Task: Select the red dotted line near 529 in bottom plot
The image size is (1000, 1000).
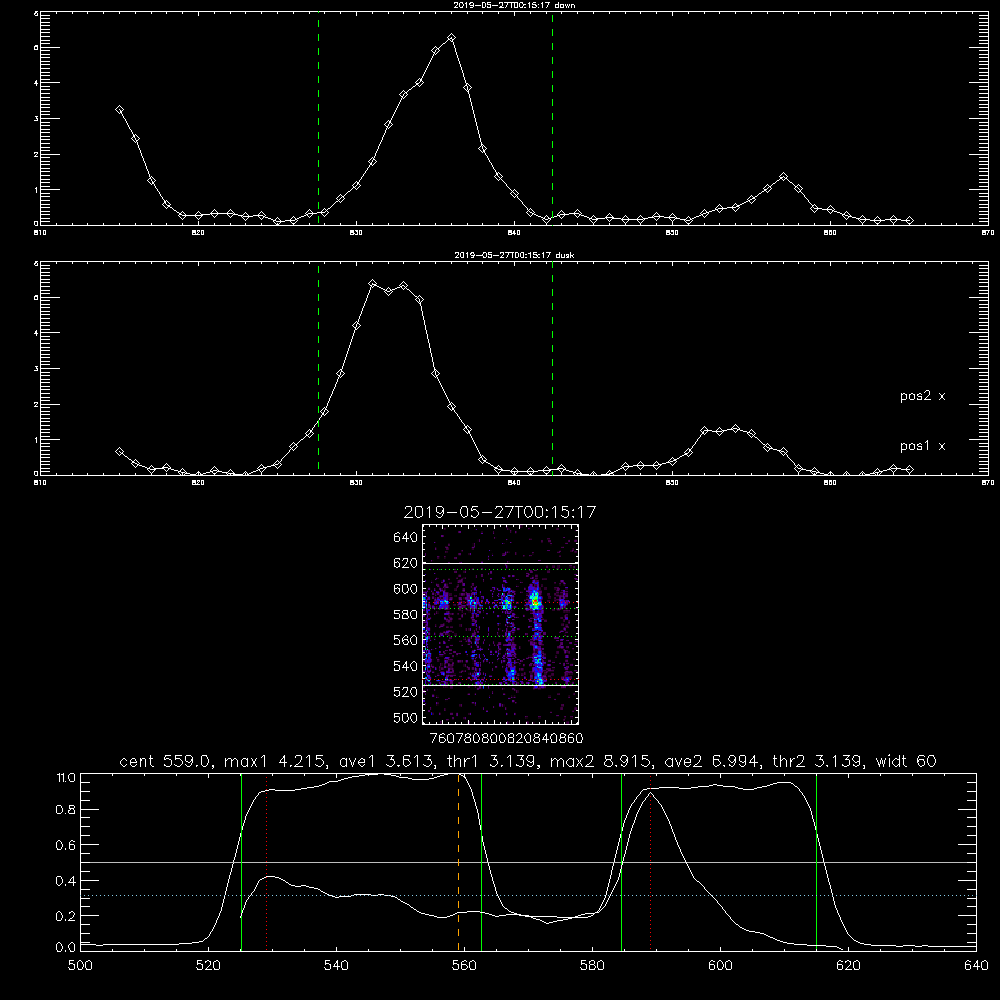Action: pyautogui.click(x=267, y=862)
